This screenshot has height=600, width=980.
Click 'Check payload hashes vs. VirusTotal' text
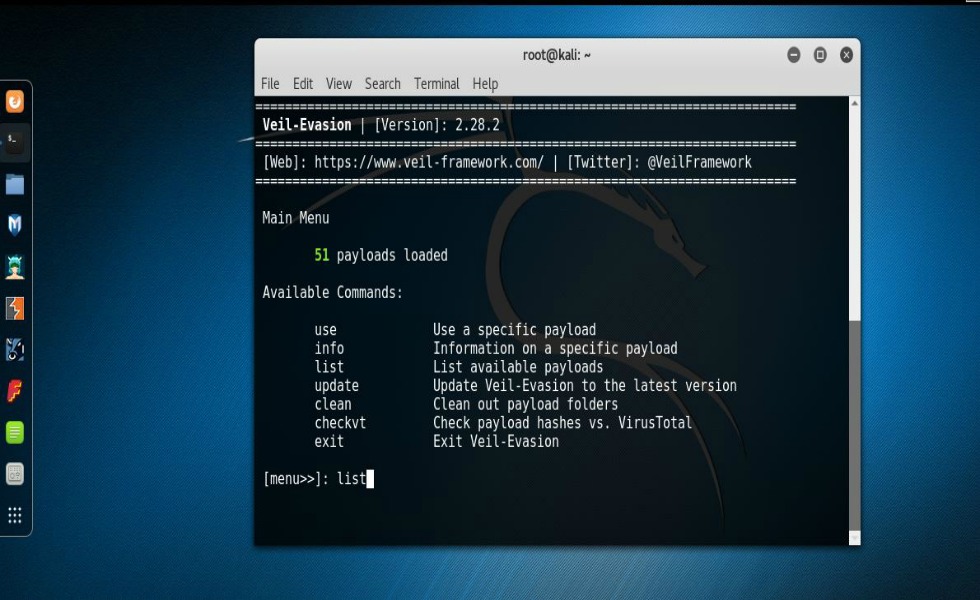[x=562, y=423]
